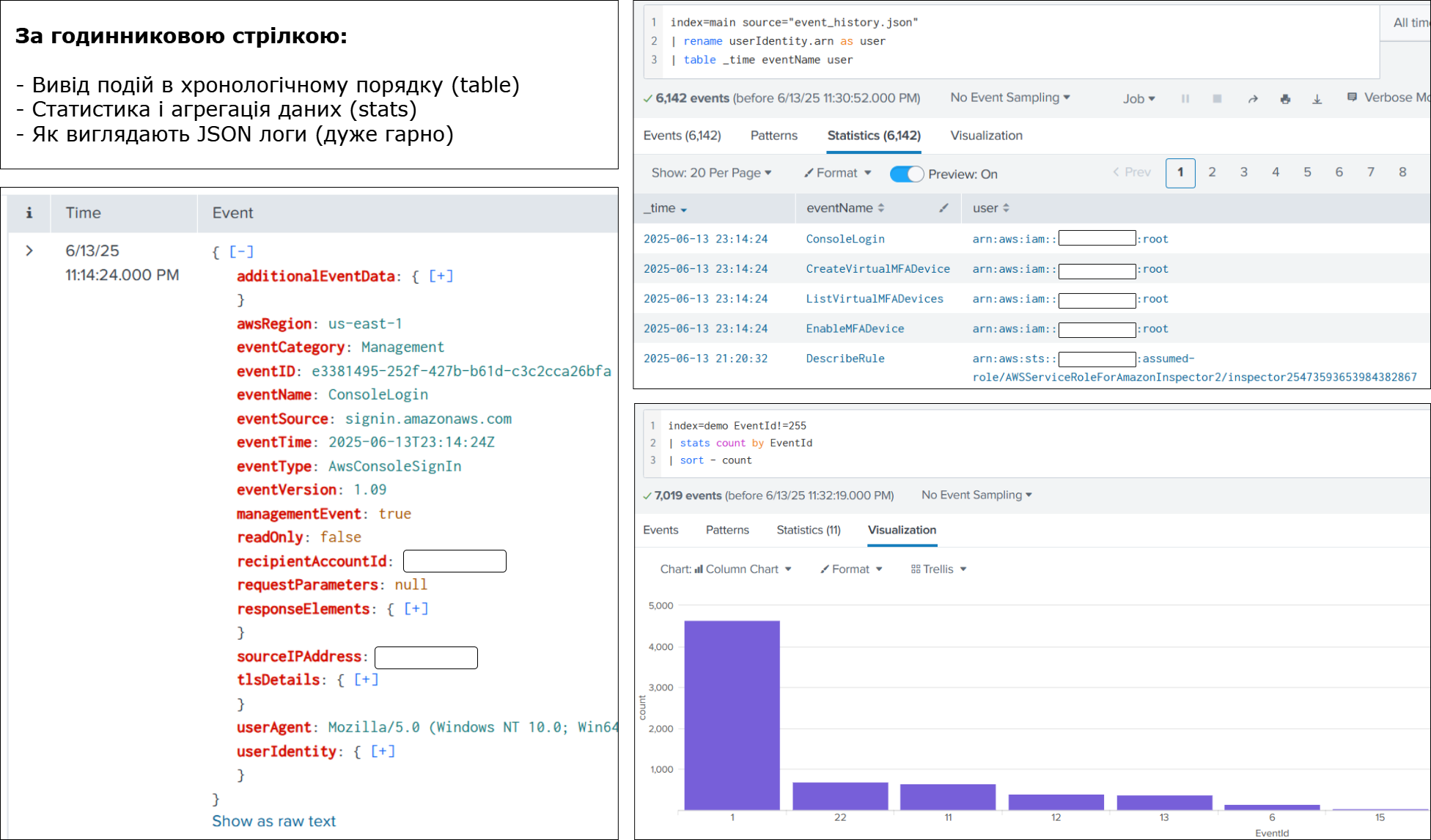1431x840 pixels.
Task: Click the stats count query editor
Action: [1035, 443]
